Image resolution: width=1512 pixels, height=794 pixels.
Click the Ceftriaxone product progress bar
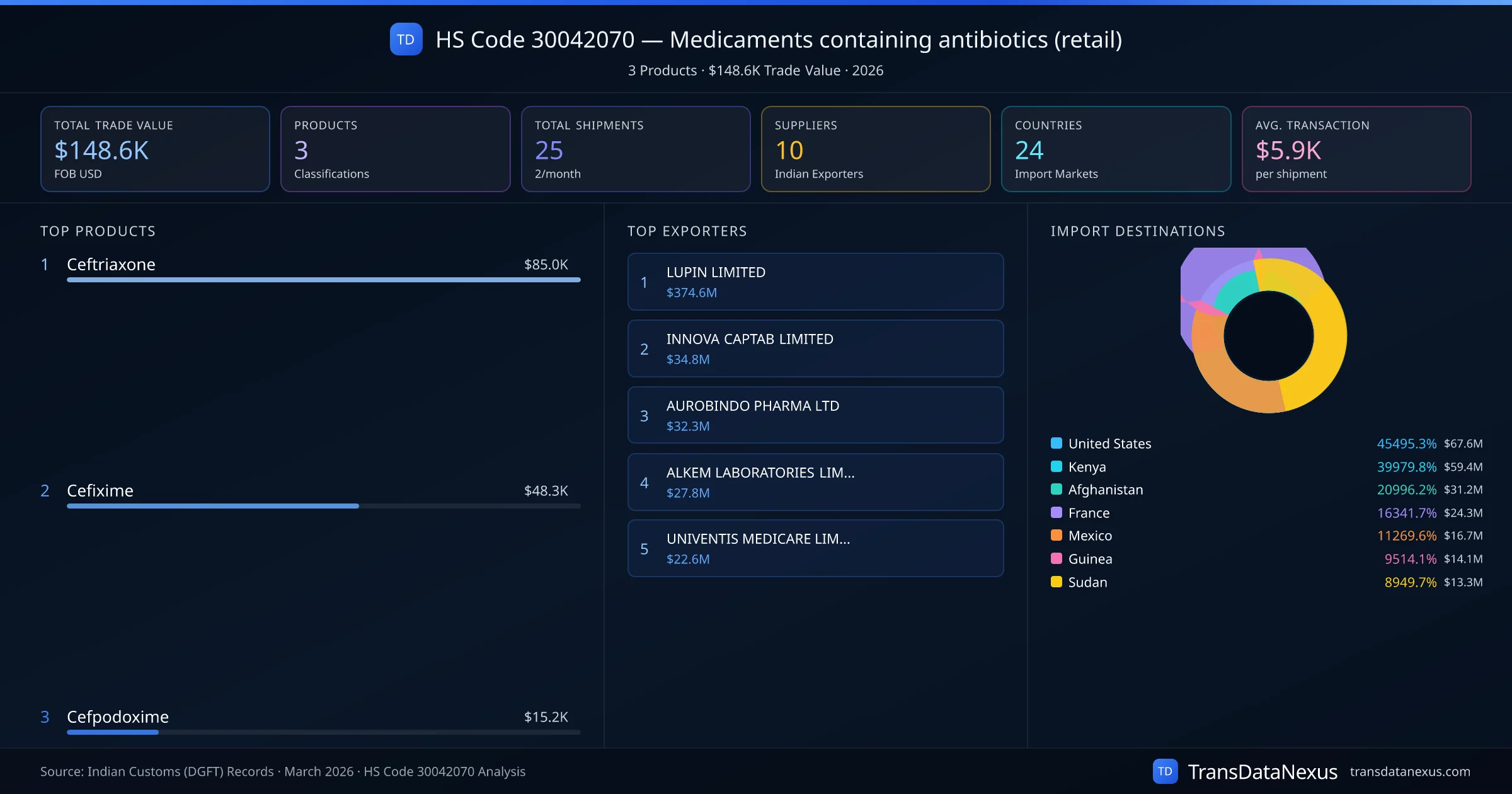(323, 280)
